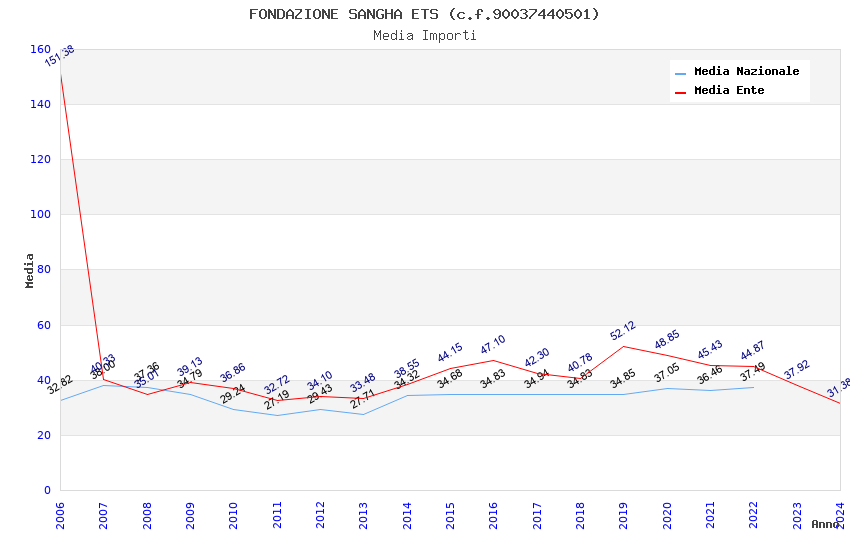Click the 40.78 data label
Image resolution: width=850 pixels, height=550 pixels.
[579, 363]
